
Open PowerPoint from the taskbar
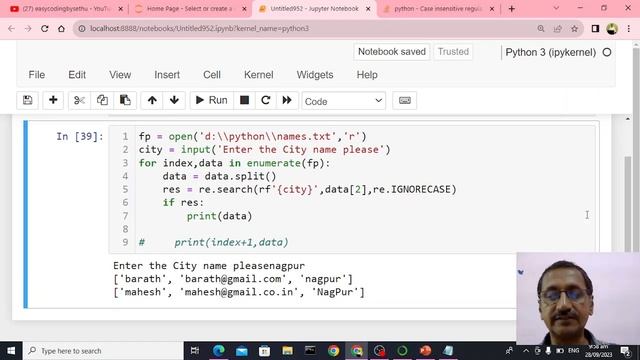[x=425, y=351]
